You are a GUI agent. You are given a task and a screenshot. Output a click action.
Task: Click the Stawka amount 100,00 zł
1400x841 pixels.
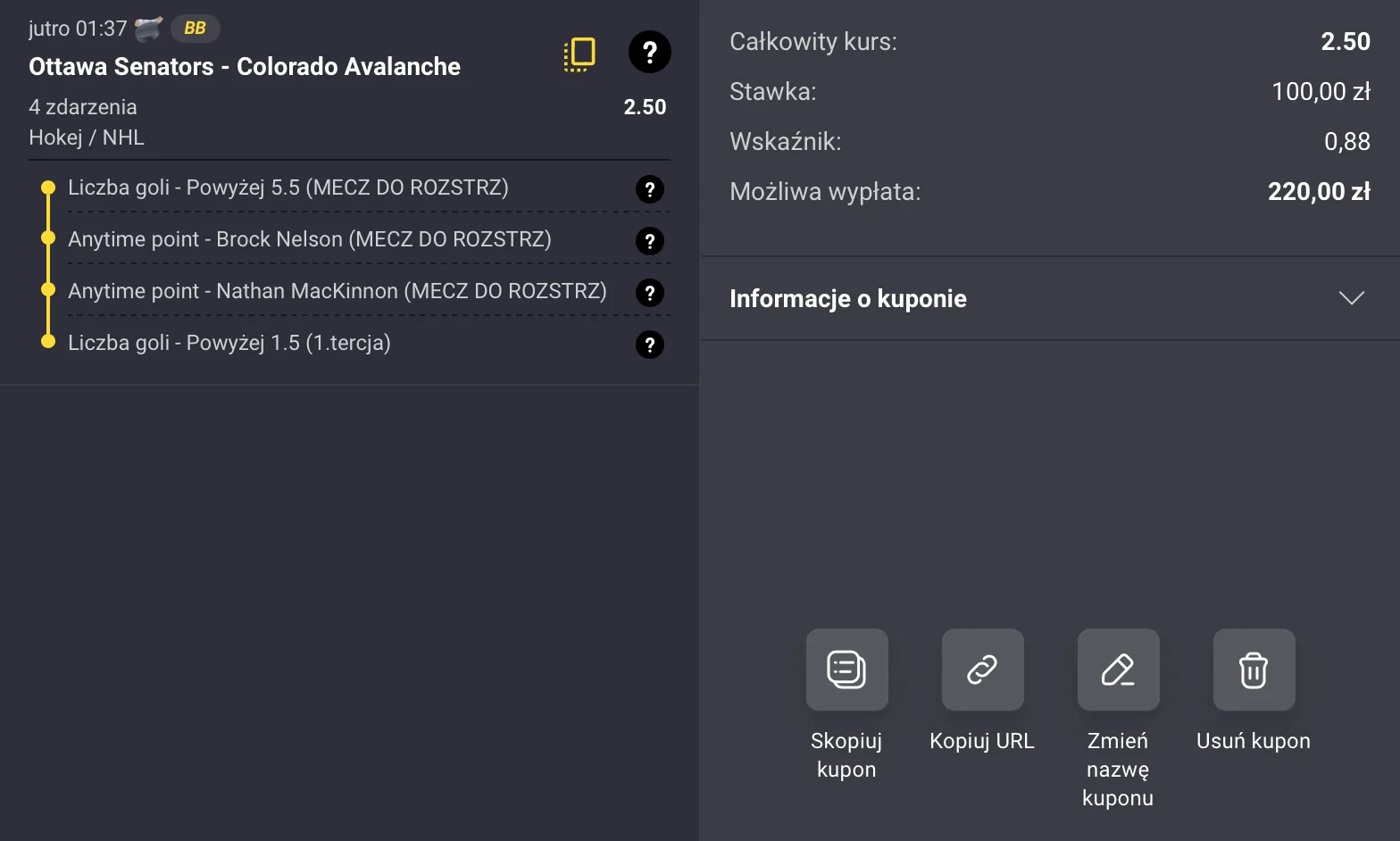[x=1320, y=92]
